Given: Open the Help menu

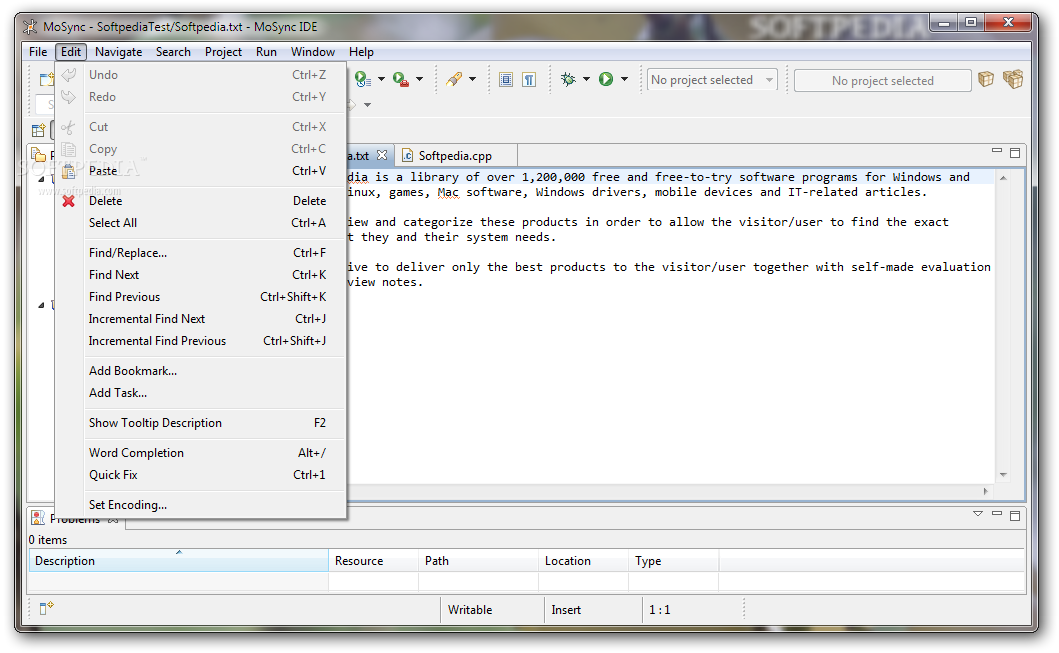Looking at the screenshot, I should click(x=361, y=52).
